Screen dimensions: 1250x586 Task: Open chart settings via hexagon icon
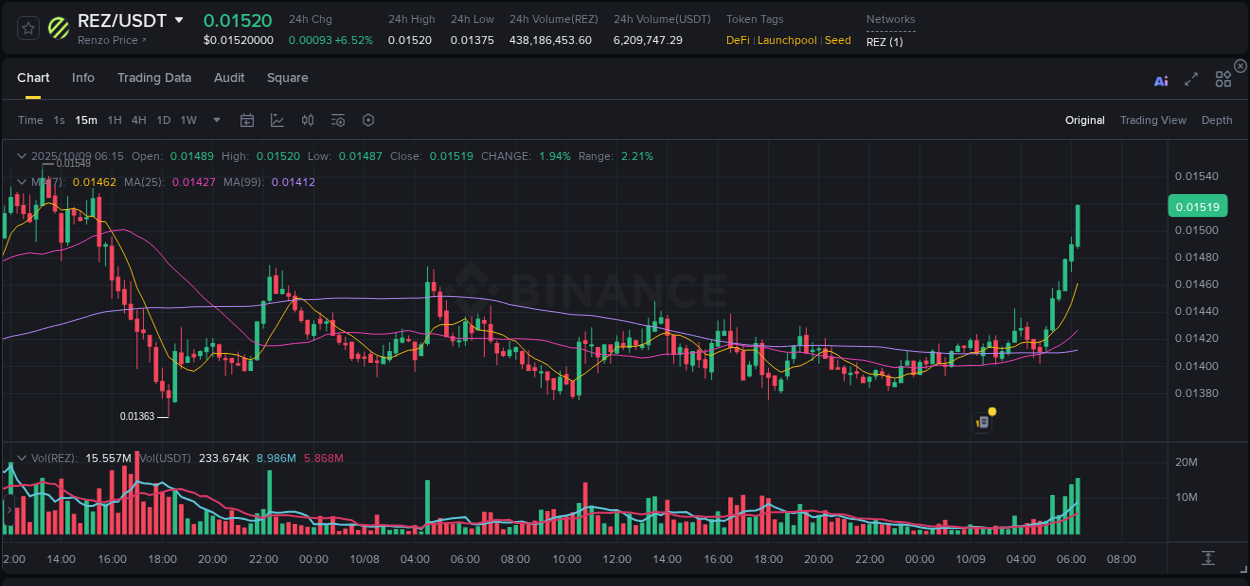coord(367,120)
